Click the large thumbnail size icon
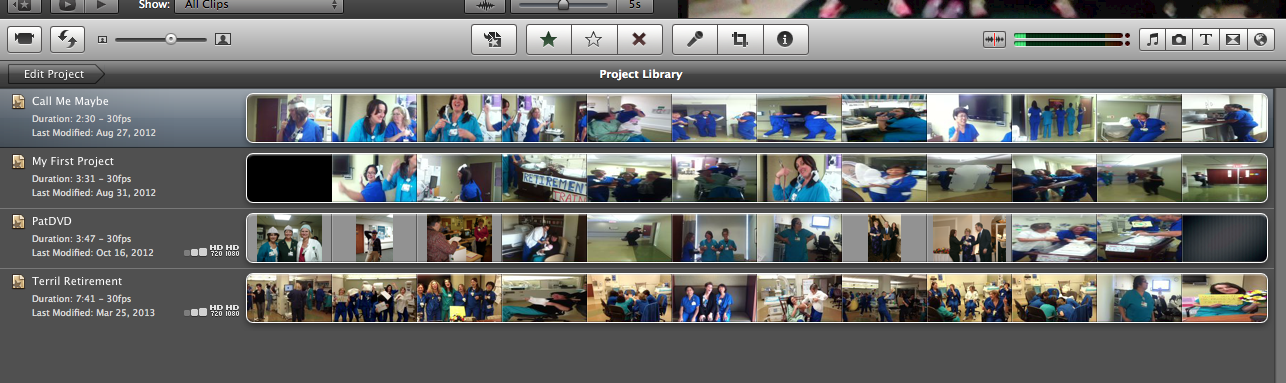The height and width of the screenshot is (383, 1286). tap(223, 40)
